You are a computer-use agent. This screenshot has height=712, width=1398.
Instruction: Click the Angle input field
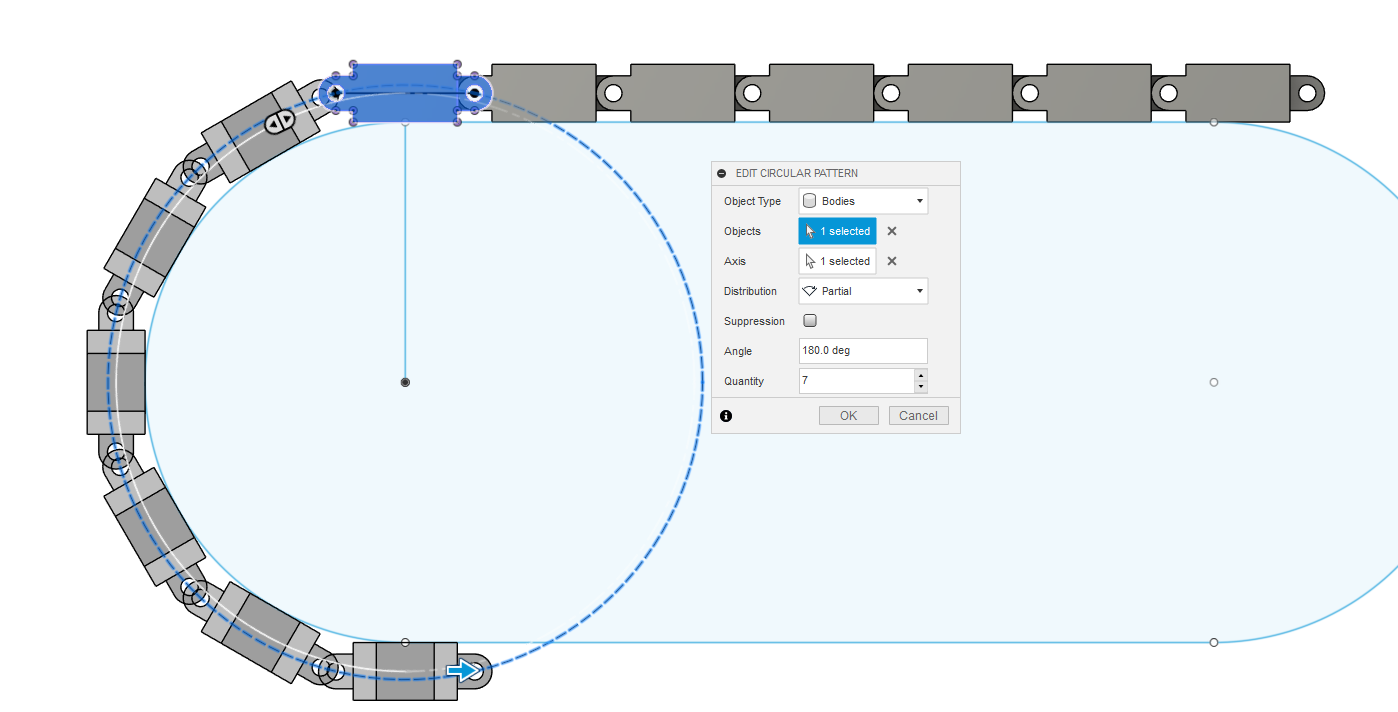(863, 351)
